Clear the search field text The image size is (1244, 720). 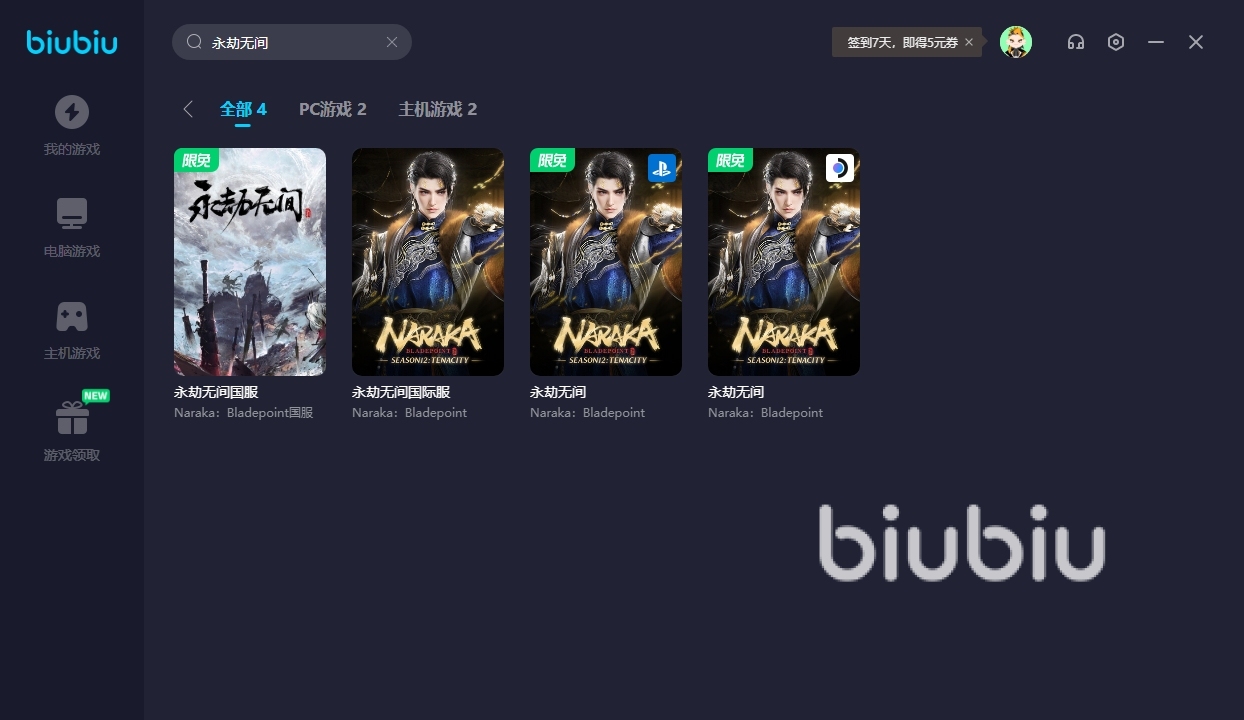[x=392, y=42]
